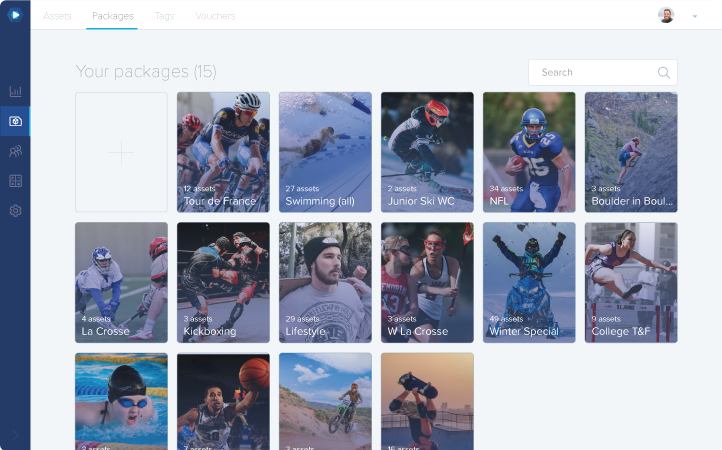The image size is (722, 450).
Task: Open the motocross rider package
Action: 325,401
